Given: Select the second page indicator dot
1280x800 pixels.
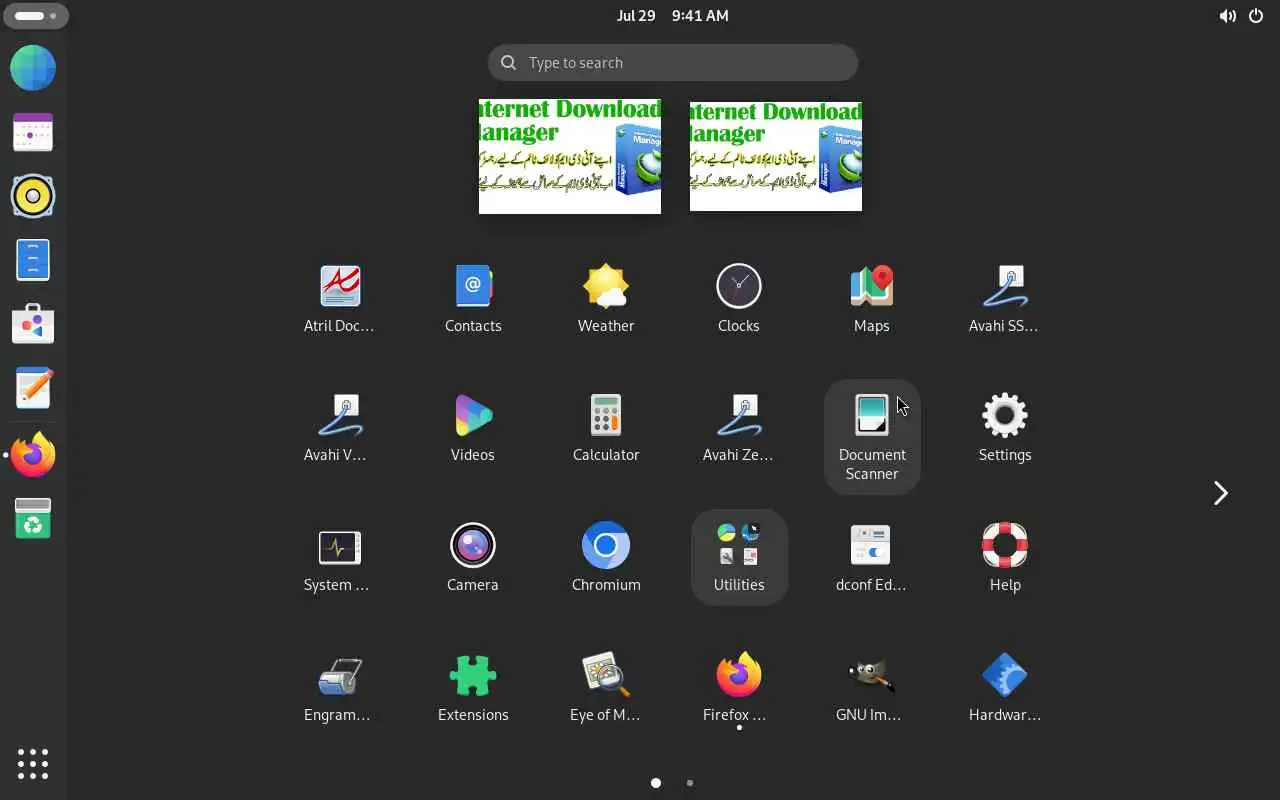Looking at the screenshot, I should (690, 783).
